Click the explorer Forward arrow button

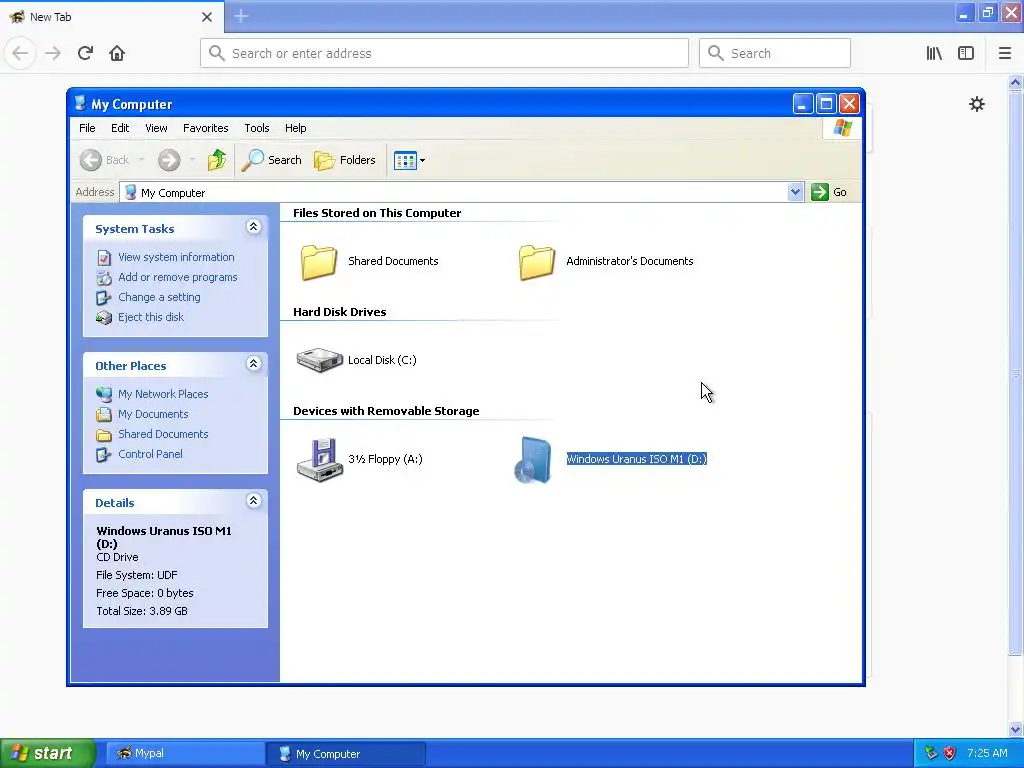point(169,160)
